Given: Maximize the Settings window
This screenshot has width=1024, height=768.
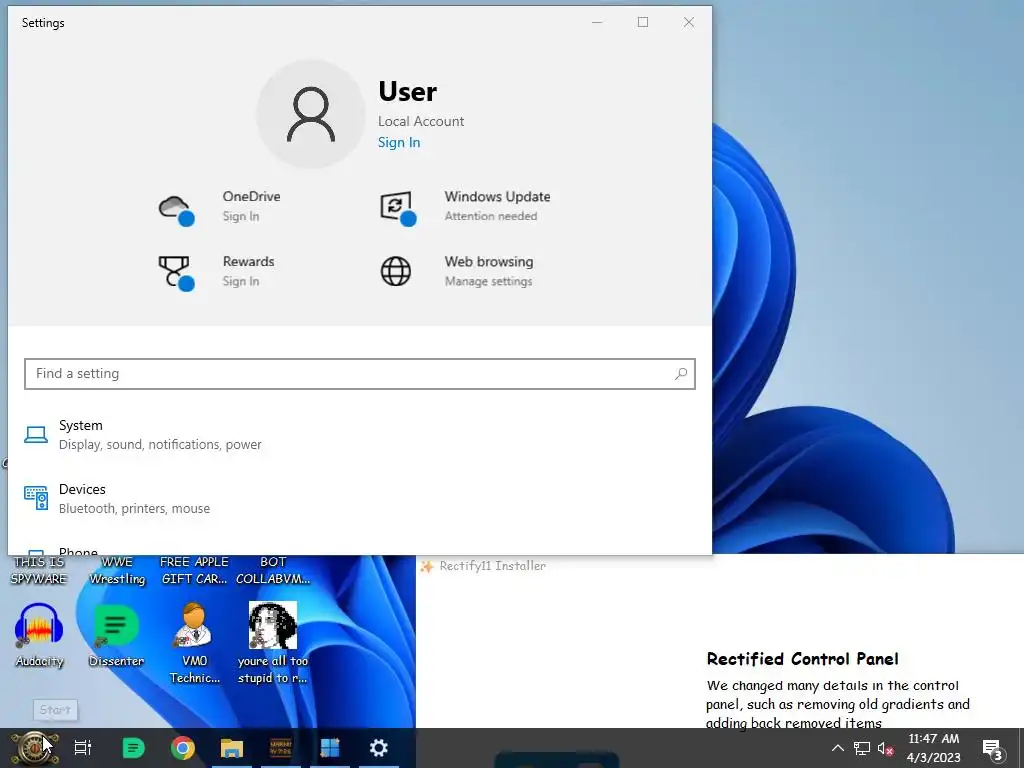Looking at the screenshot, I should tap(643, 22).
